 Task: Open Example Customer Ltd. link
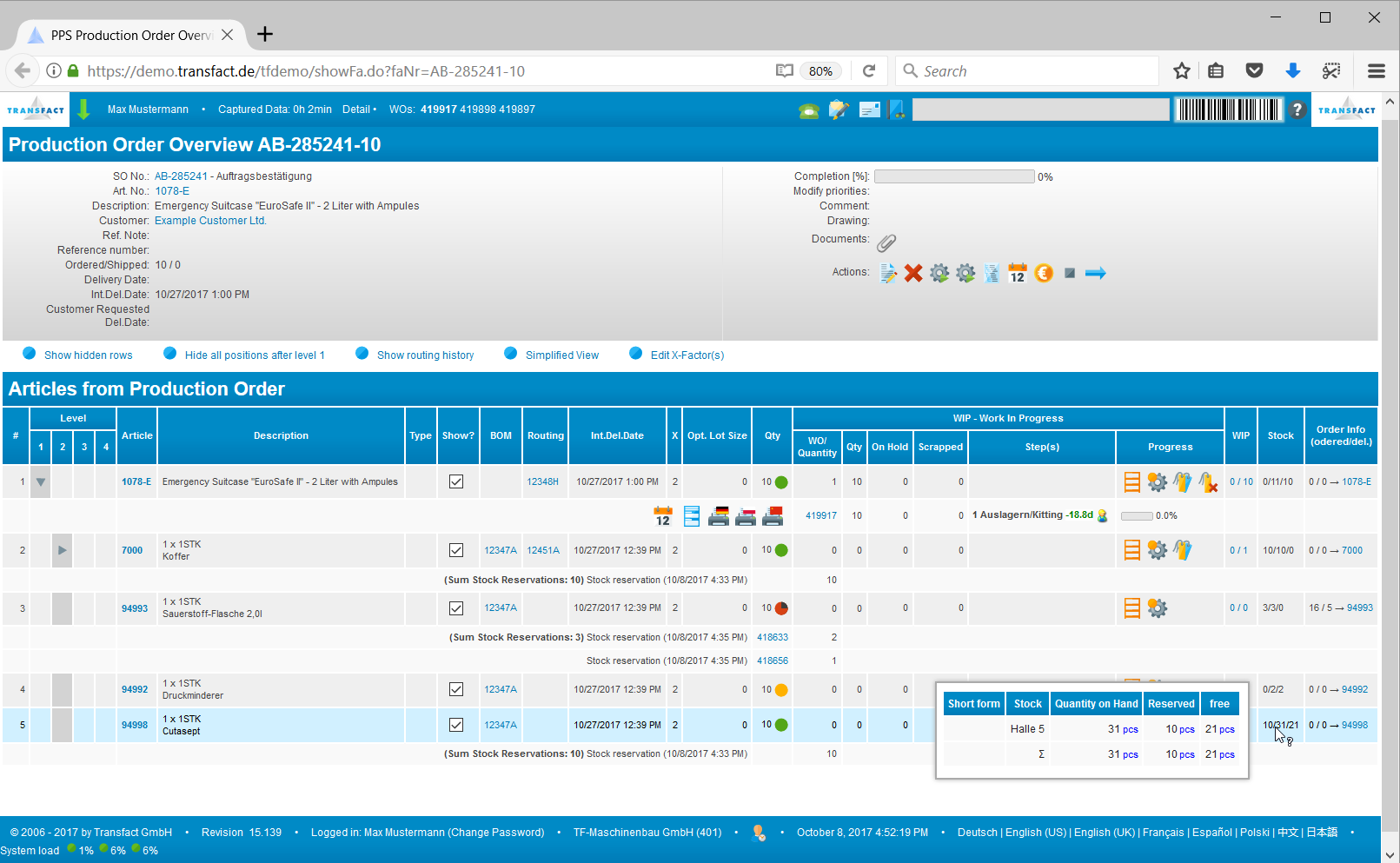click(x=210, y=221)
